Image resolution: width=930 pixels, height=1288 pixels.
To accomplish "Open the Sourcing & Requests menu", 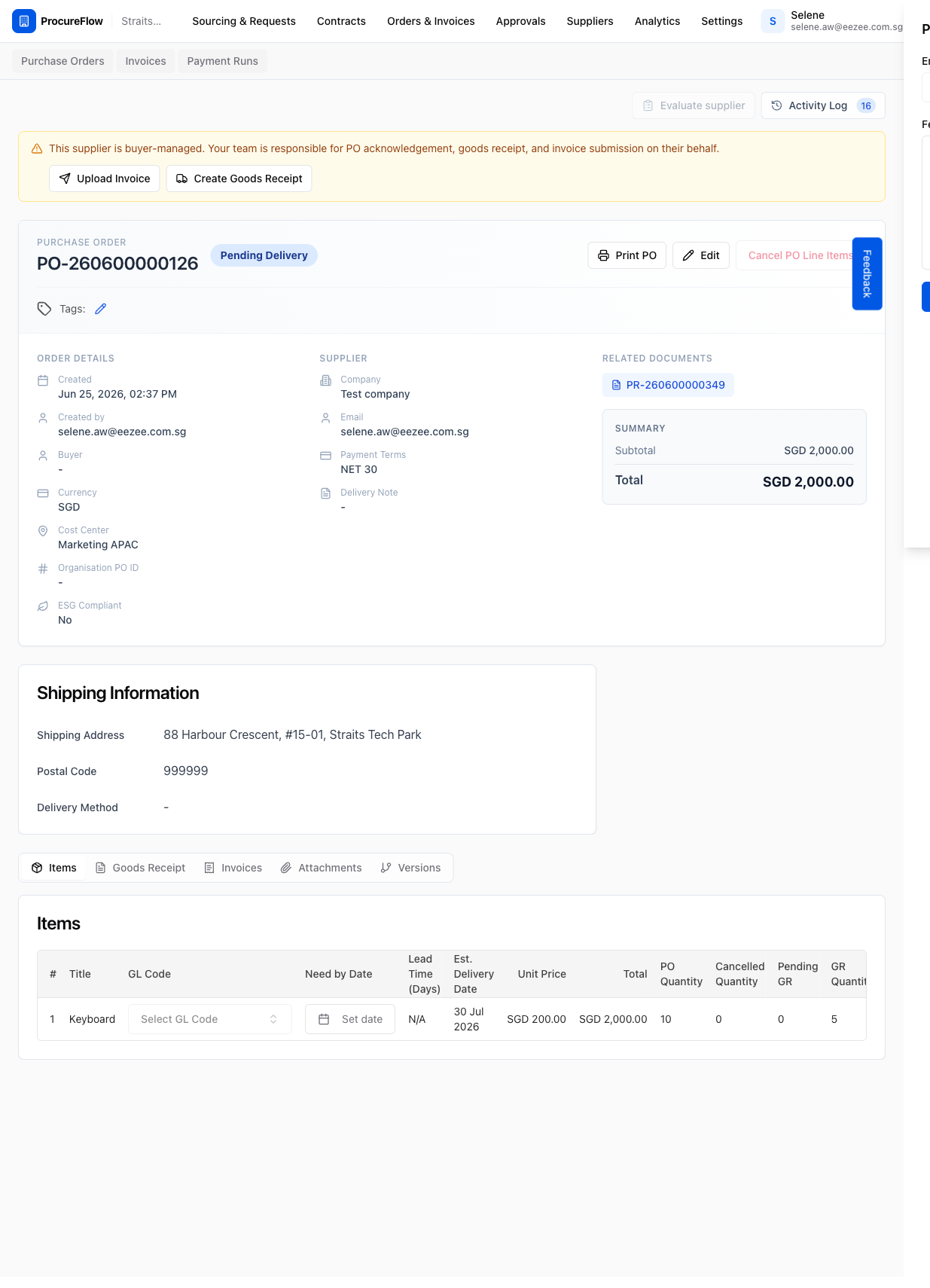I will [x=244, y=21].
